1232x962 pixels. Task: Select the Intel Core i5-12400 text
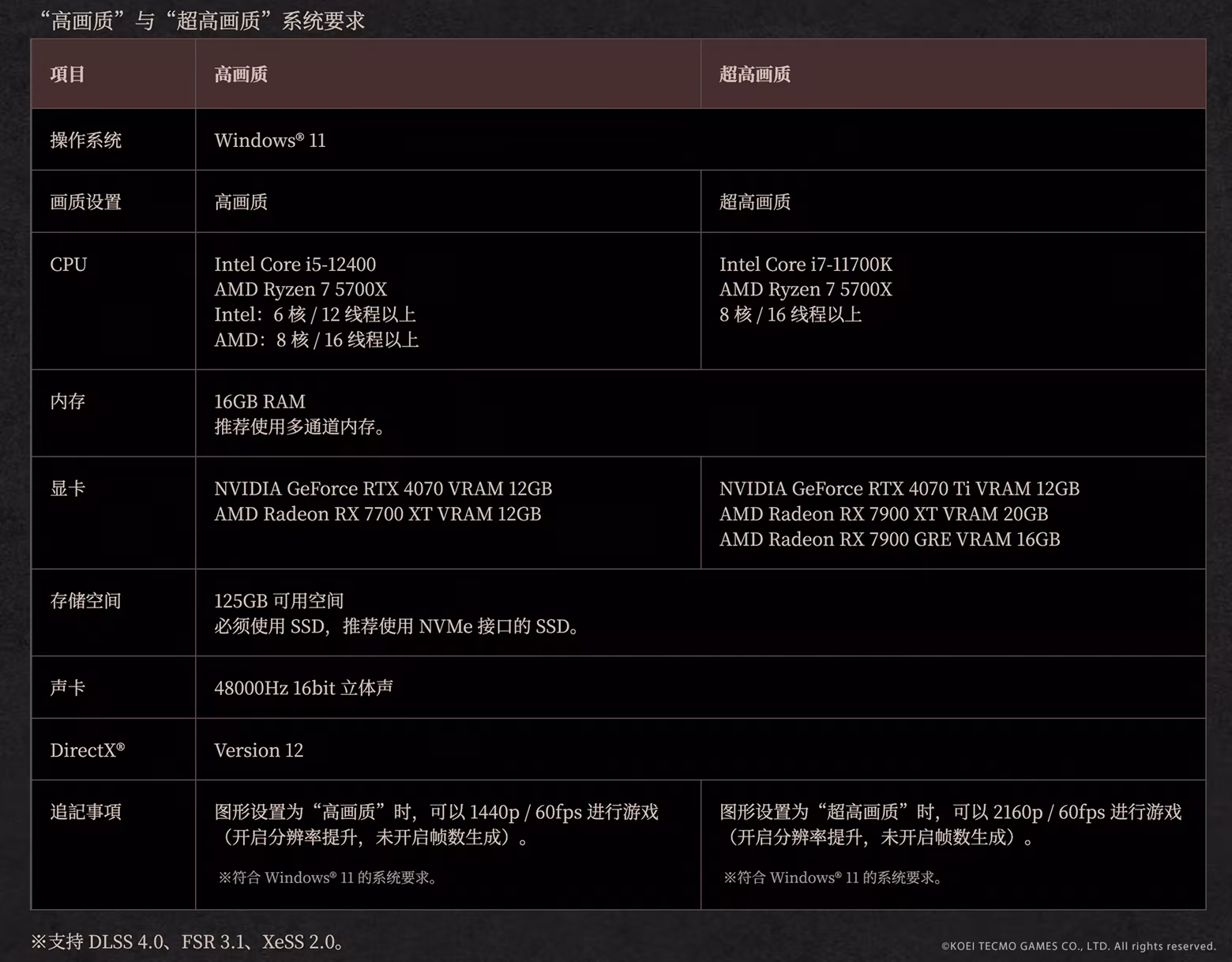pyautogui.click(x=295, y=265)
